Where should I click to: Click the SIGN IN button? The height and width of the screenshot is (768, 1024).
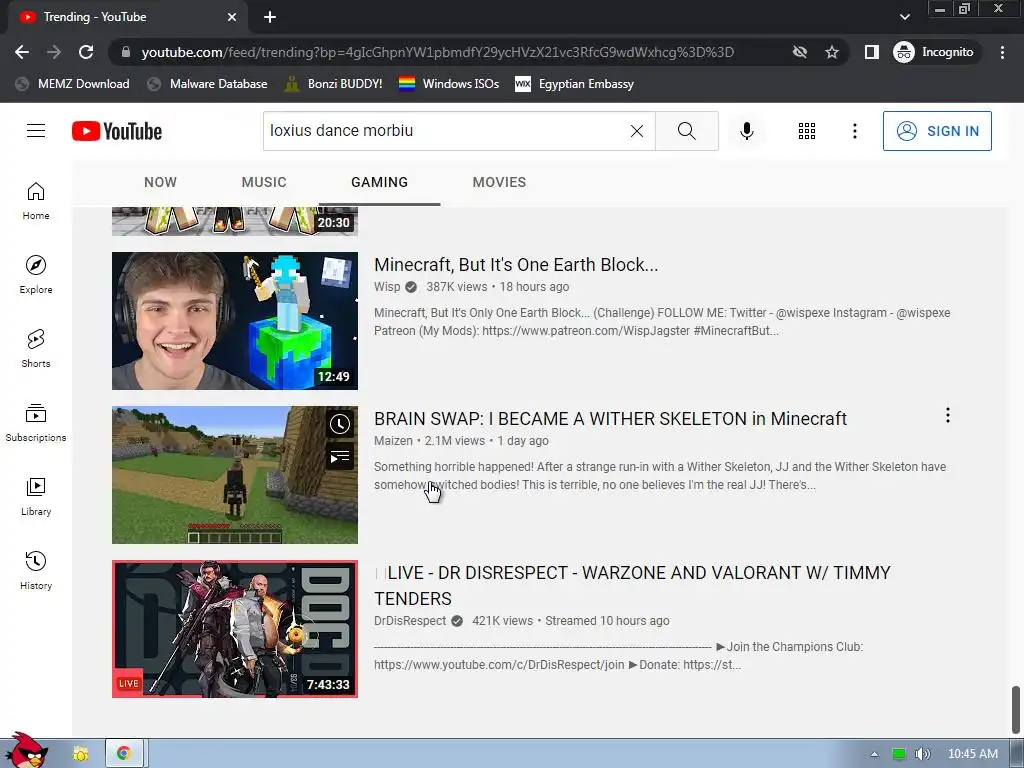(937, 131)
